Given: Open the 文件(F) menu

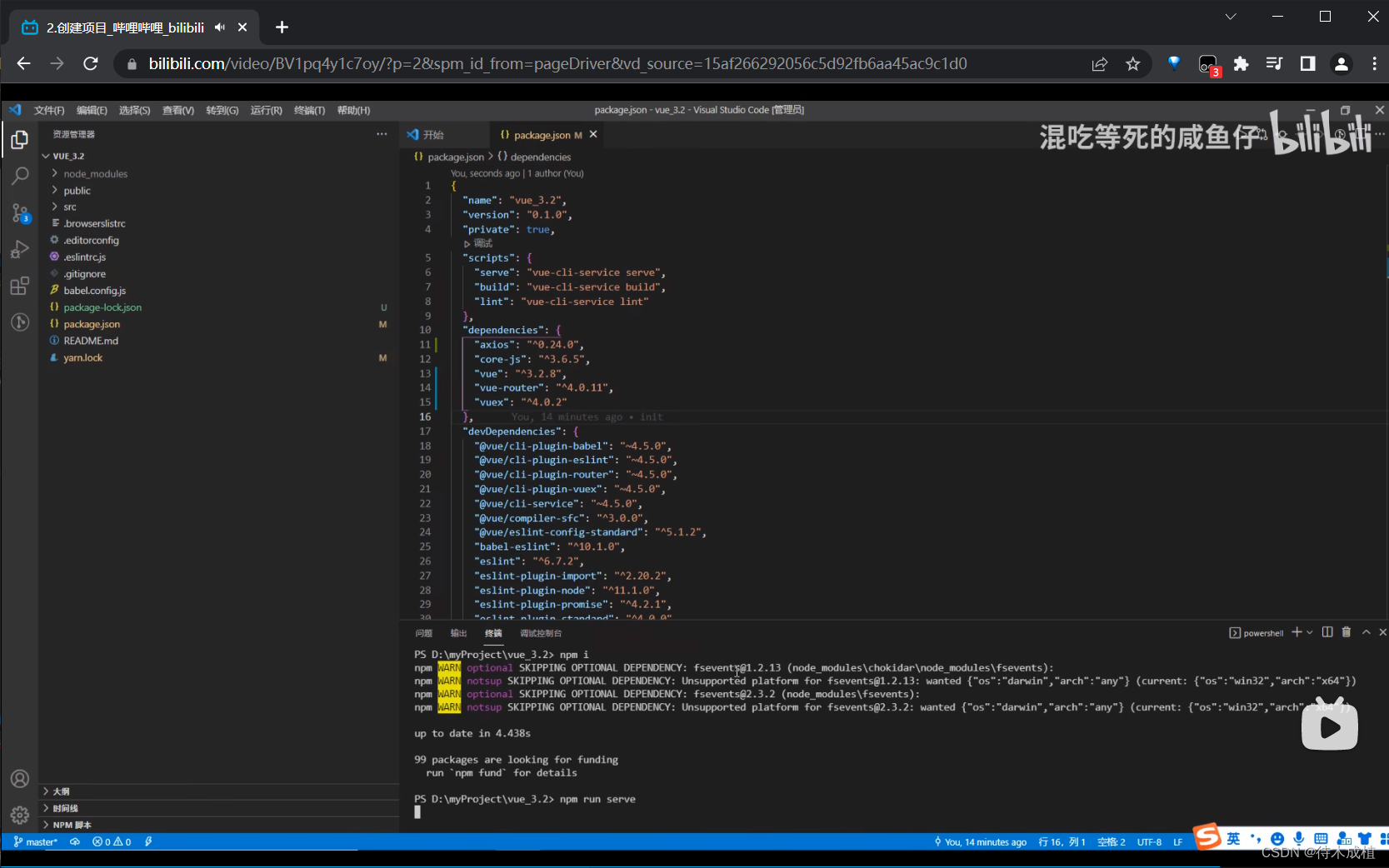Looking at the screenshot, I should tap(49, 110).
